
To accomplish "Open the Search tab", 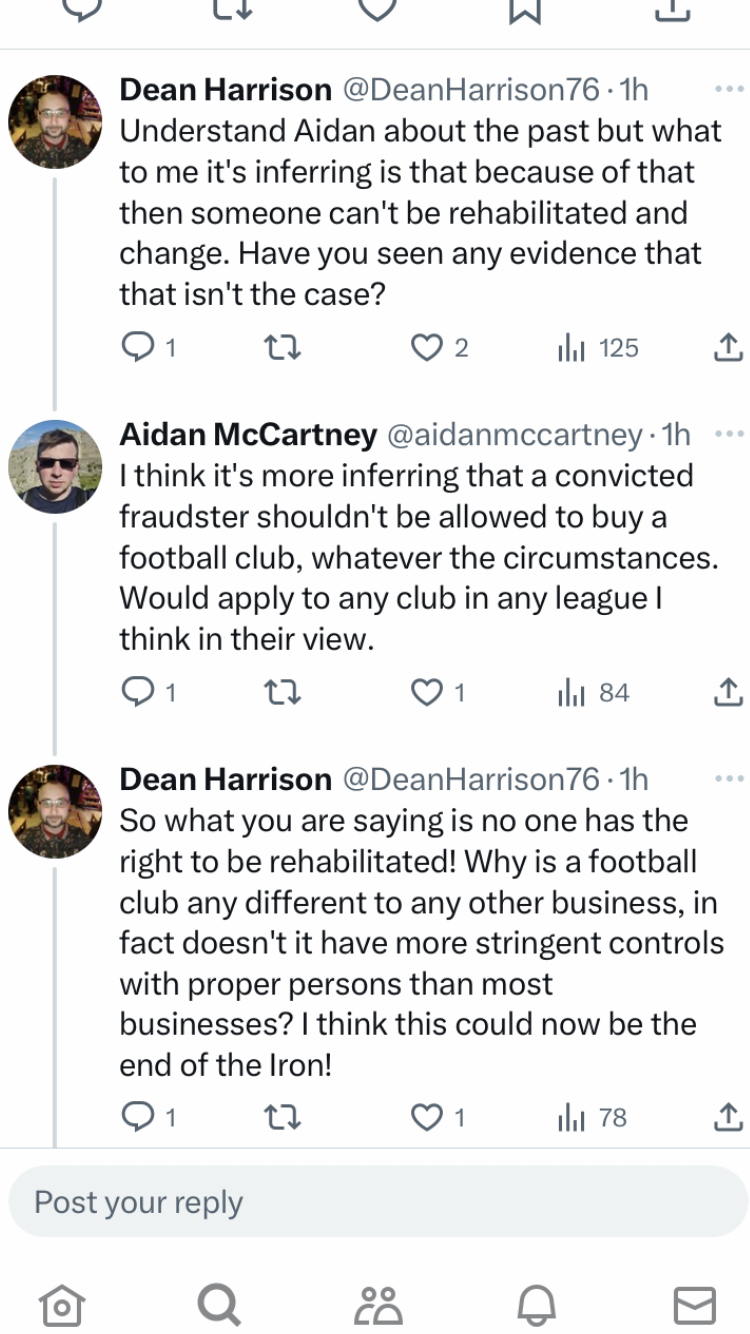I will click(x=218, y=1304).
